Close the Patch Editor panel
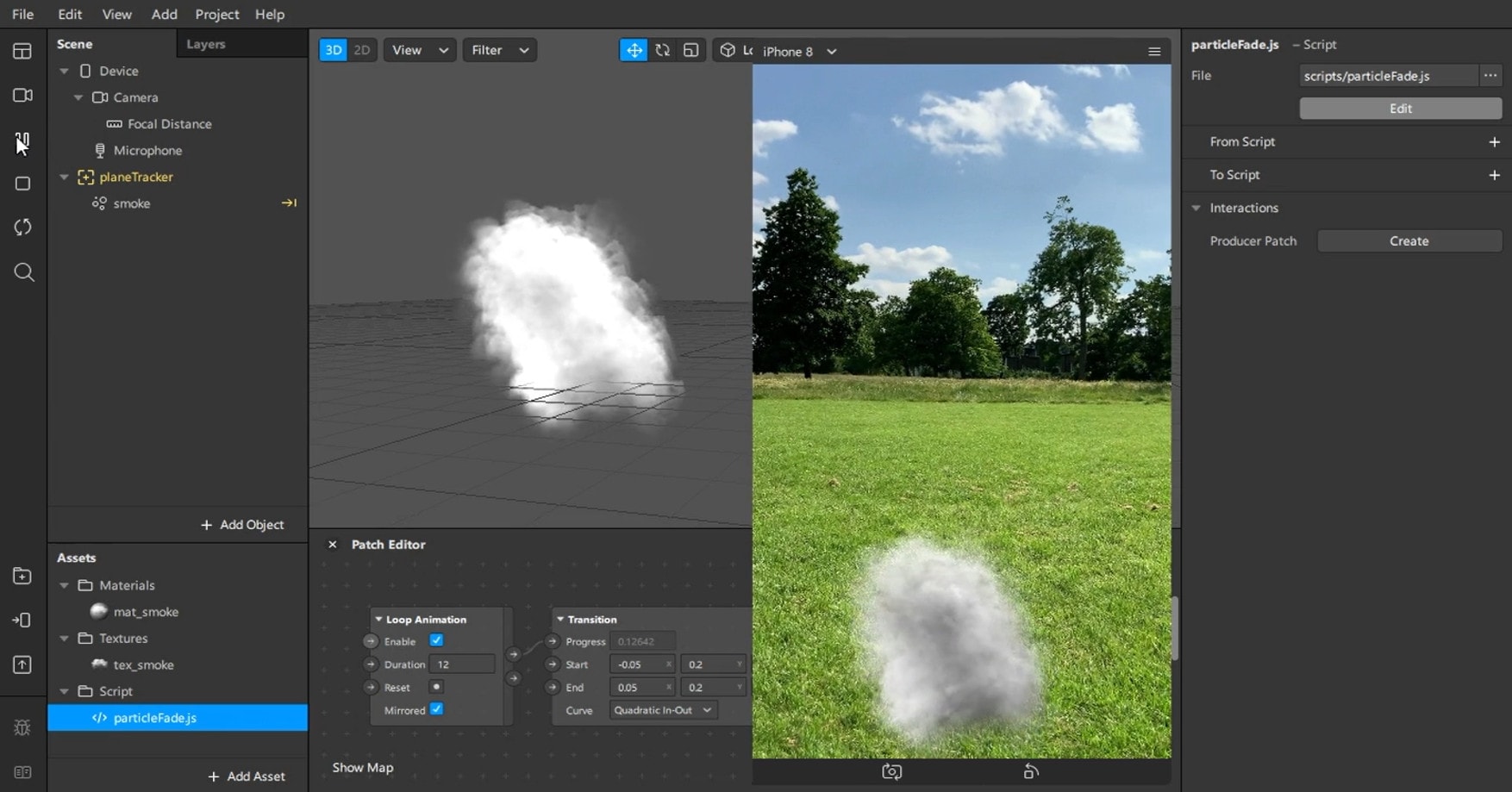The width and height of the screenshot is (1512, 792). coord(333,545)
